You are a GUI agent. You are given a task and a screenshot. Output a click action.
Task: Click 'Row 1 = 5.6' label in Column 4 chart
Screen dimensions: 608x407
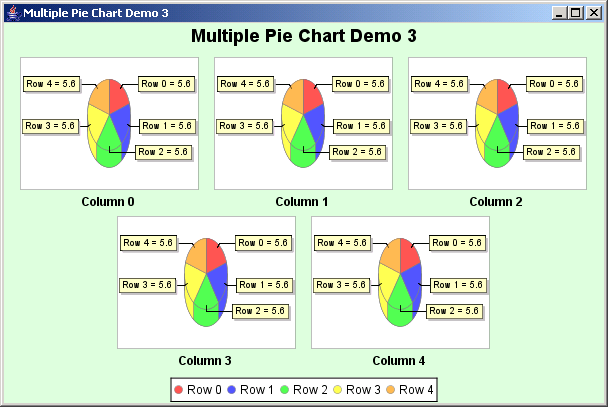click(457, 285)
